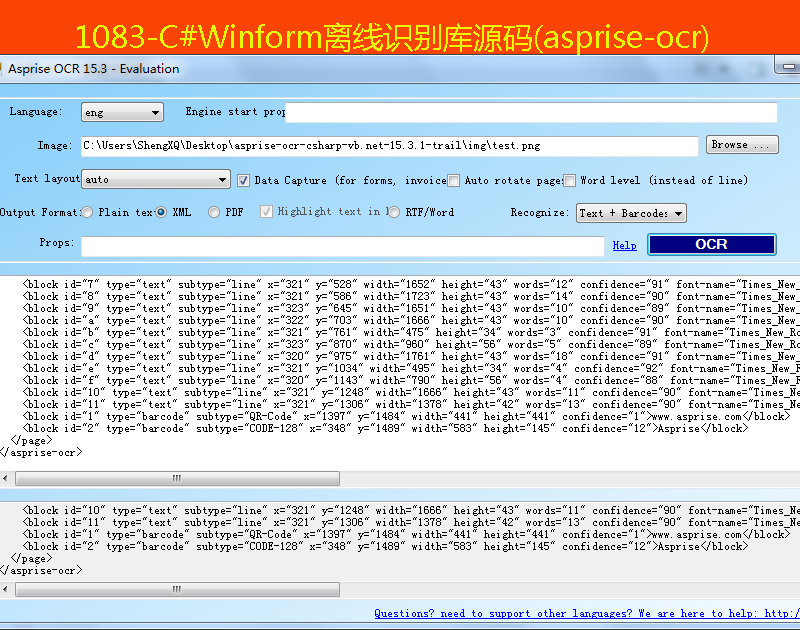Toggle the Data Capture checkbox

pyautogui.click(x=243, y=181)
